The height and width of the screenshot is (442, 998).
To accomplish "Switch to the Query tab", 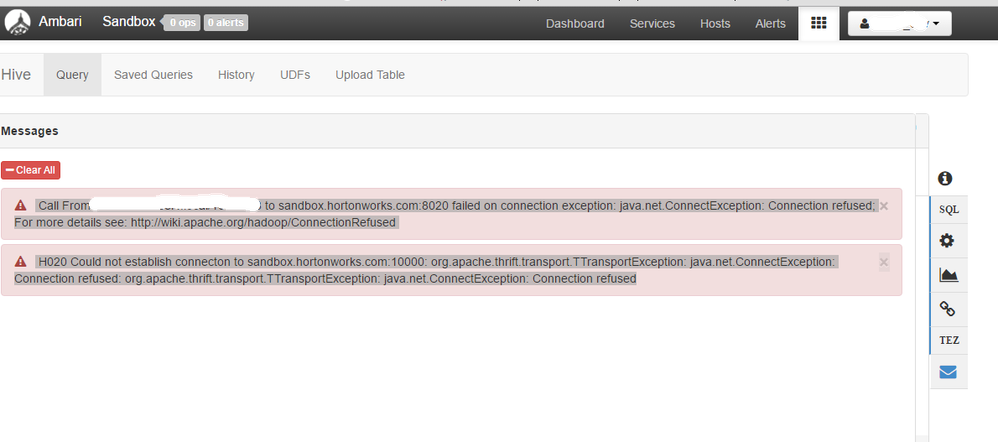I will [x=73, y=75].
